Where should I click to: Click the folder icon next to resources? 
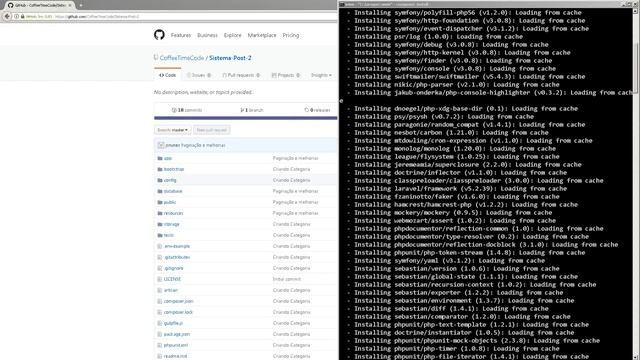pos(160,213)
